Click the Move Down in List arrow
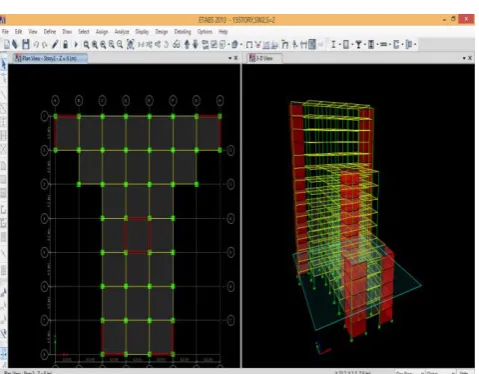 coord(195,44)
